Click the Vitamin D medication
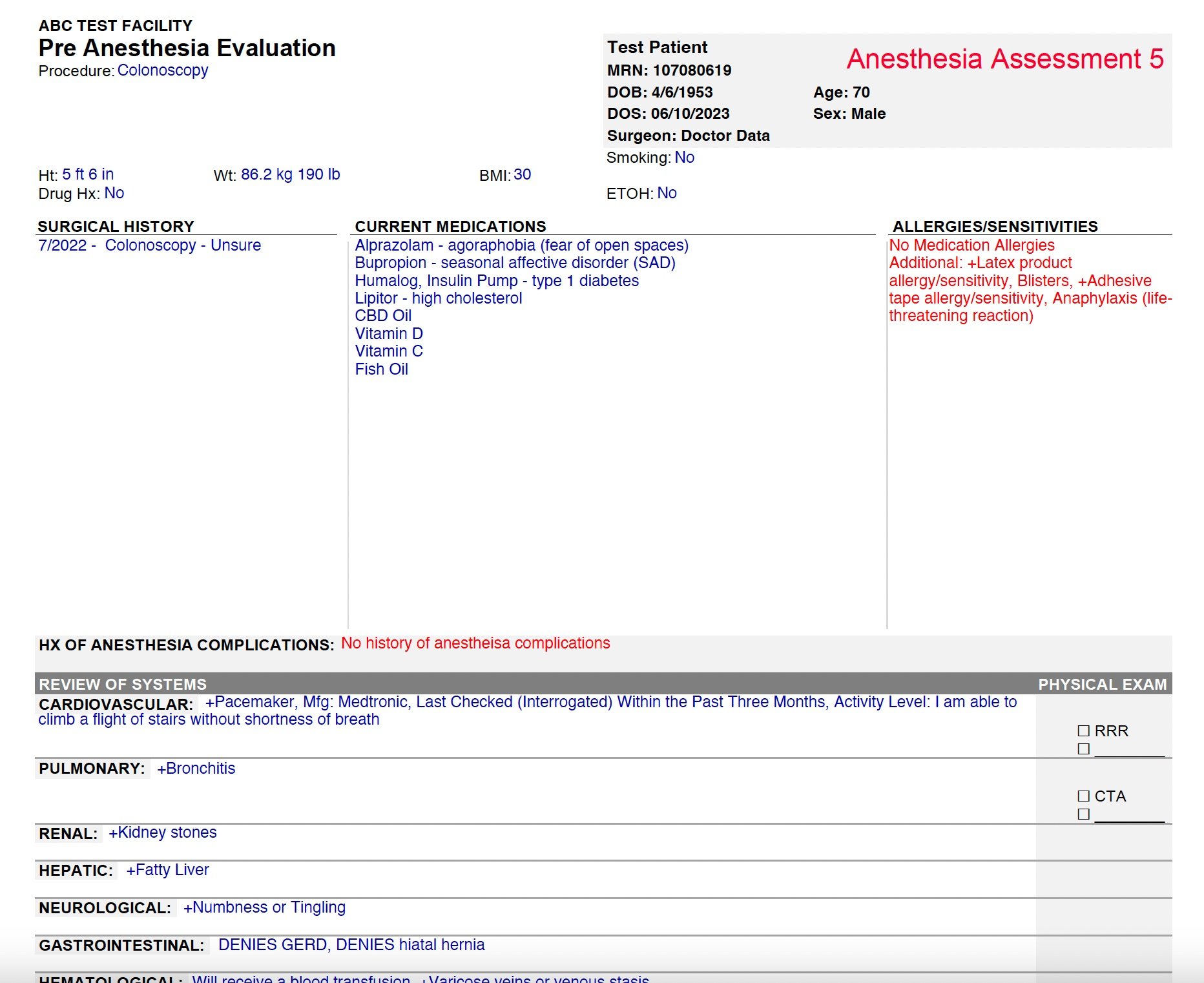The height and width of the screenshot is (983, 1204). (x=389, y=334)
